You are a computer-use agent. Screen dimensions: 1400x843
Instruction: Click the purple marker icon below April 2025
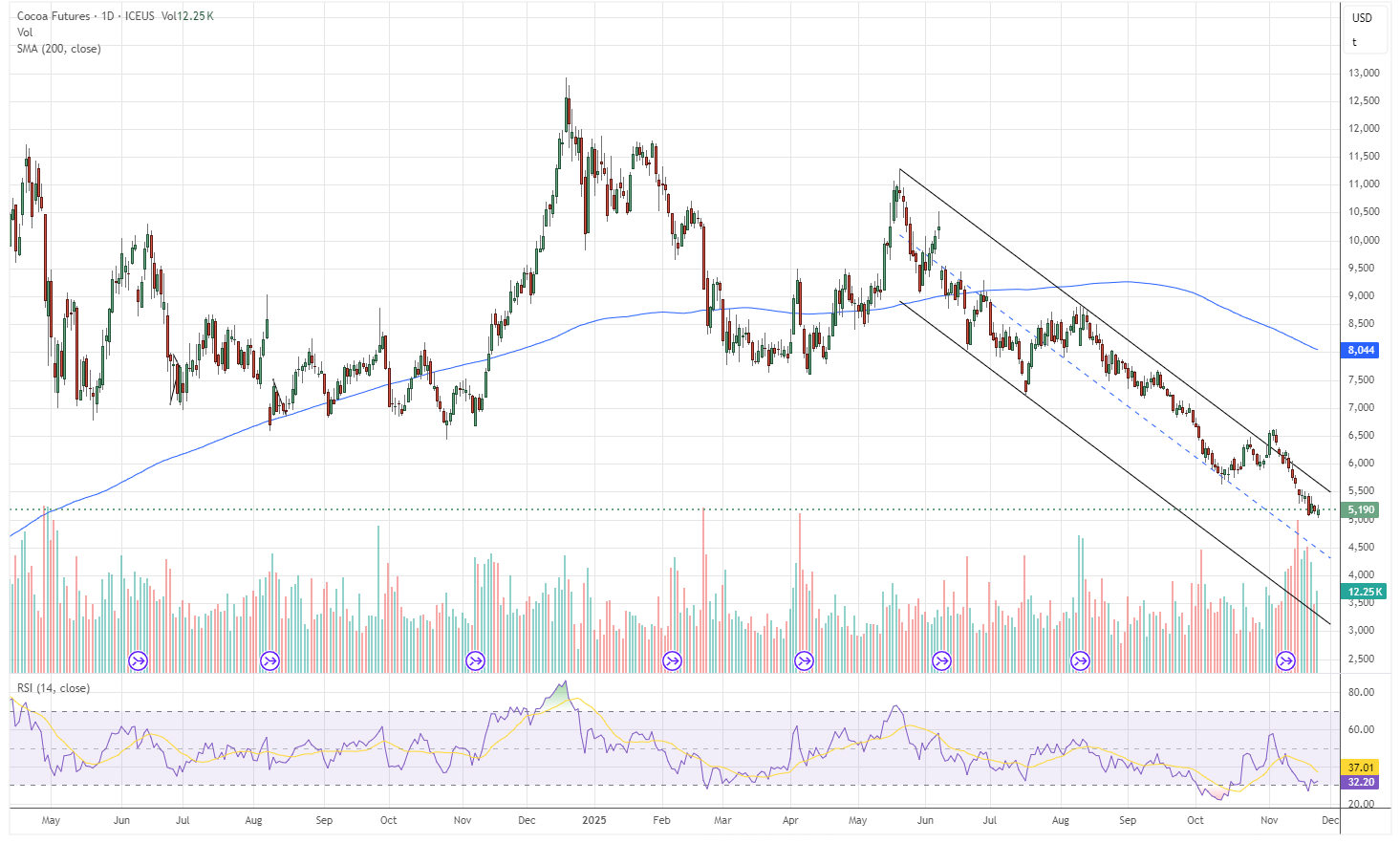pos(804,659)
